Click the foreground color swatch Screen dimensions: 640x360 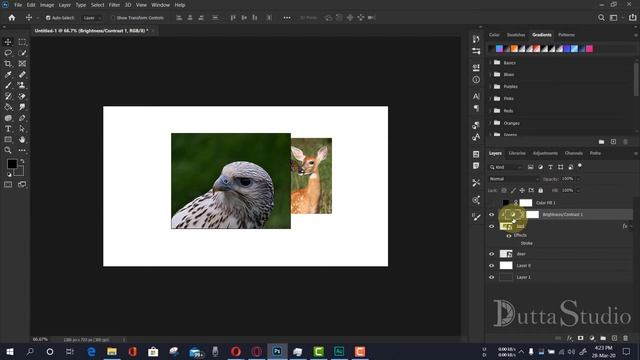(x=12, y=164)
